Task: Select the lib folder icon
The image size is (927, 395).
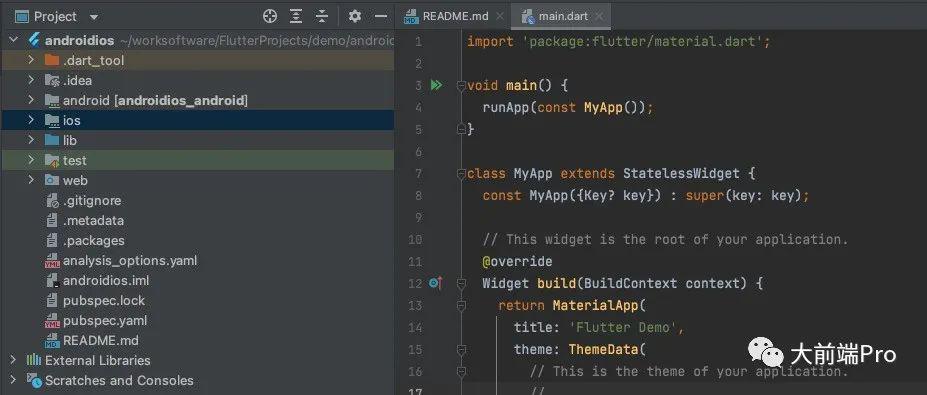Action: coord(52,140)
